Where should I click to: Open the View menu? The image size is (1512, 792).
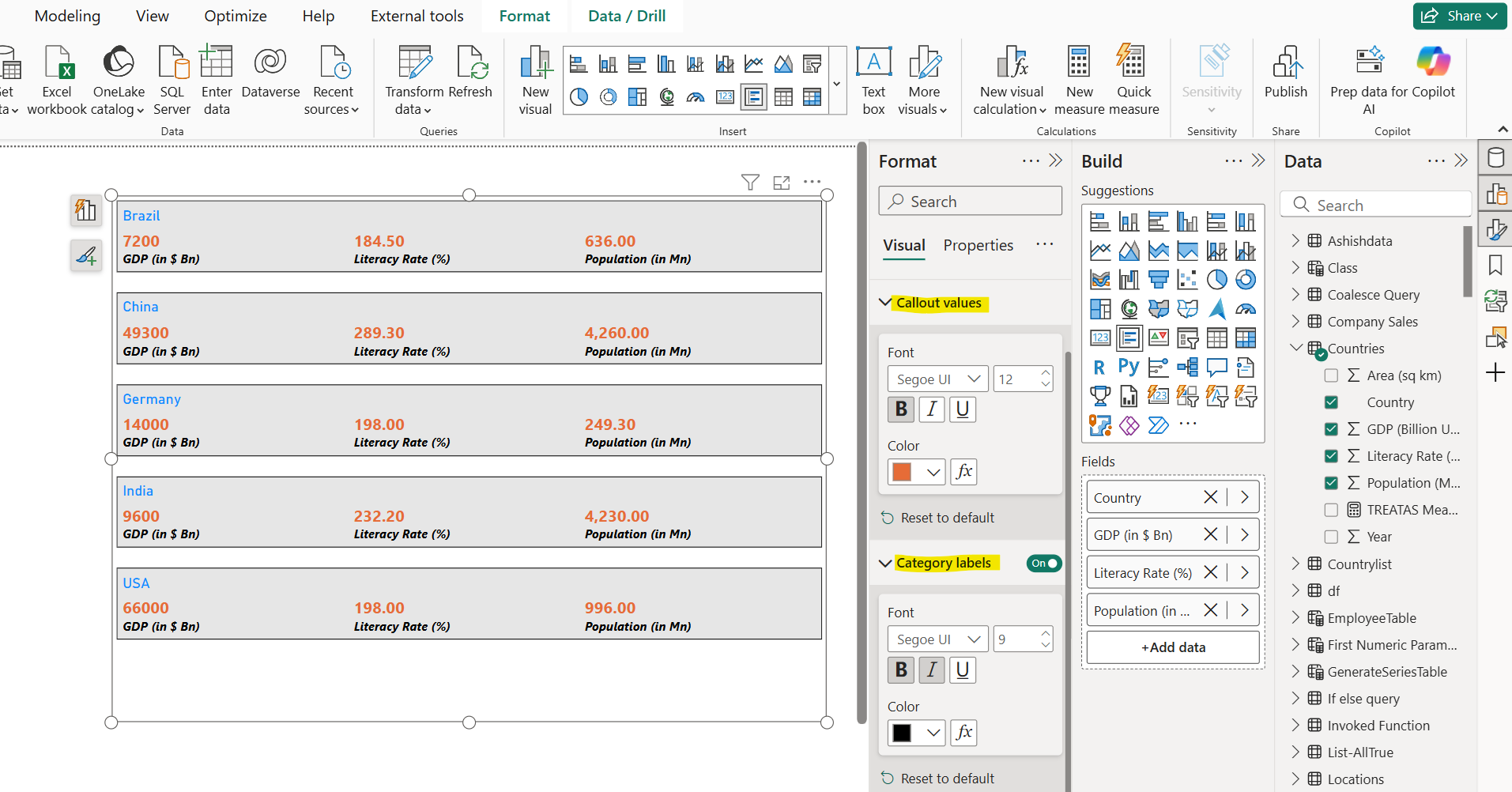click(151, 15)
